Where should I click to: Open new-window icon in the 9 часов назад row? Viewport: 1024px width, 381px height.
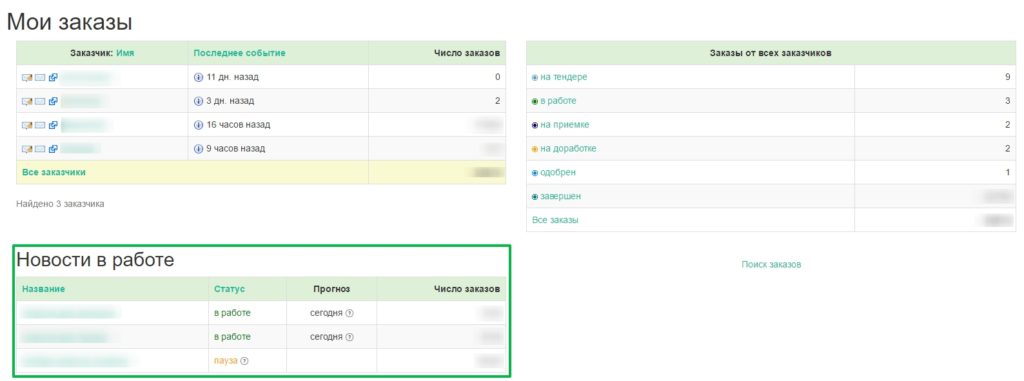point(54,149)
